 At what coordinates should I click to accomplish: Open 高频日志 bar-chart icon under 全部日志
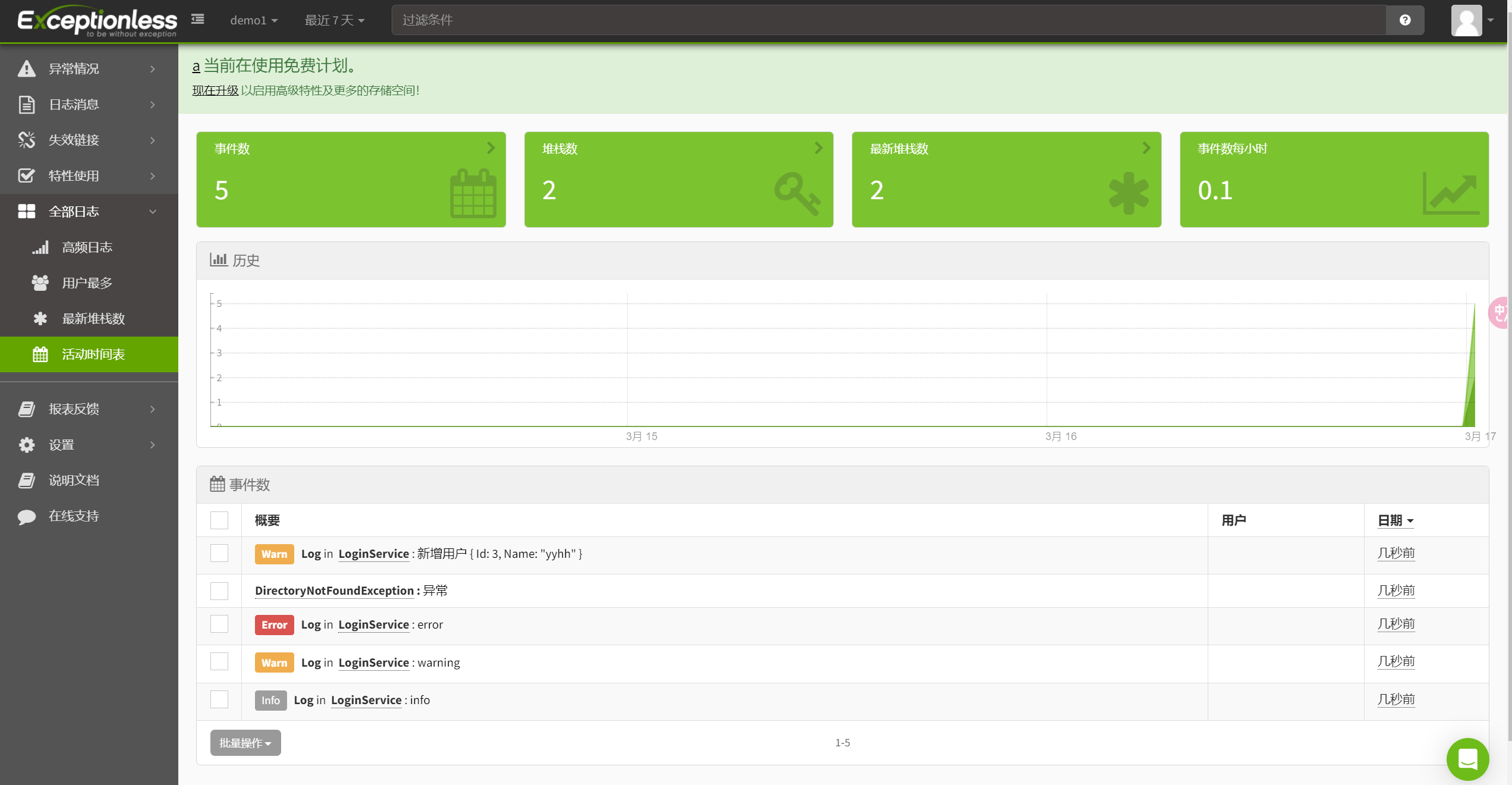point(40,247)
